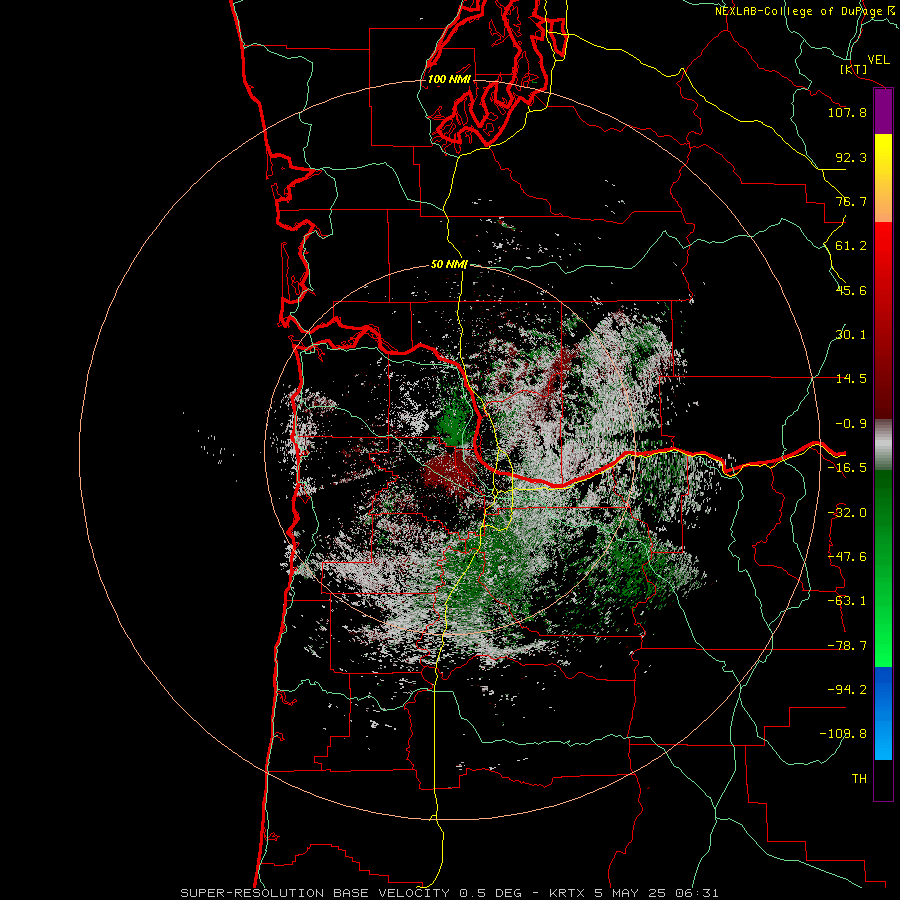Click the 61.2 velocity scale value
This screenshot has height=900, width=900.
[x=851, y=246]
